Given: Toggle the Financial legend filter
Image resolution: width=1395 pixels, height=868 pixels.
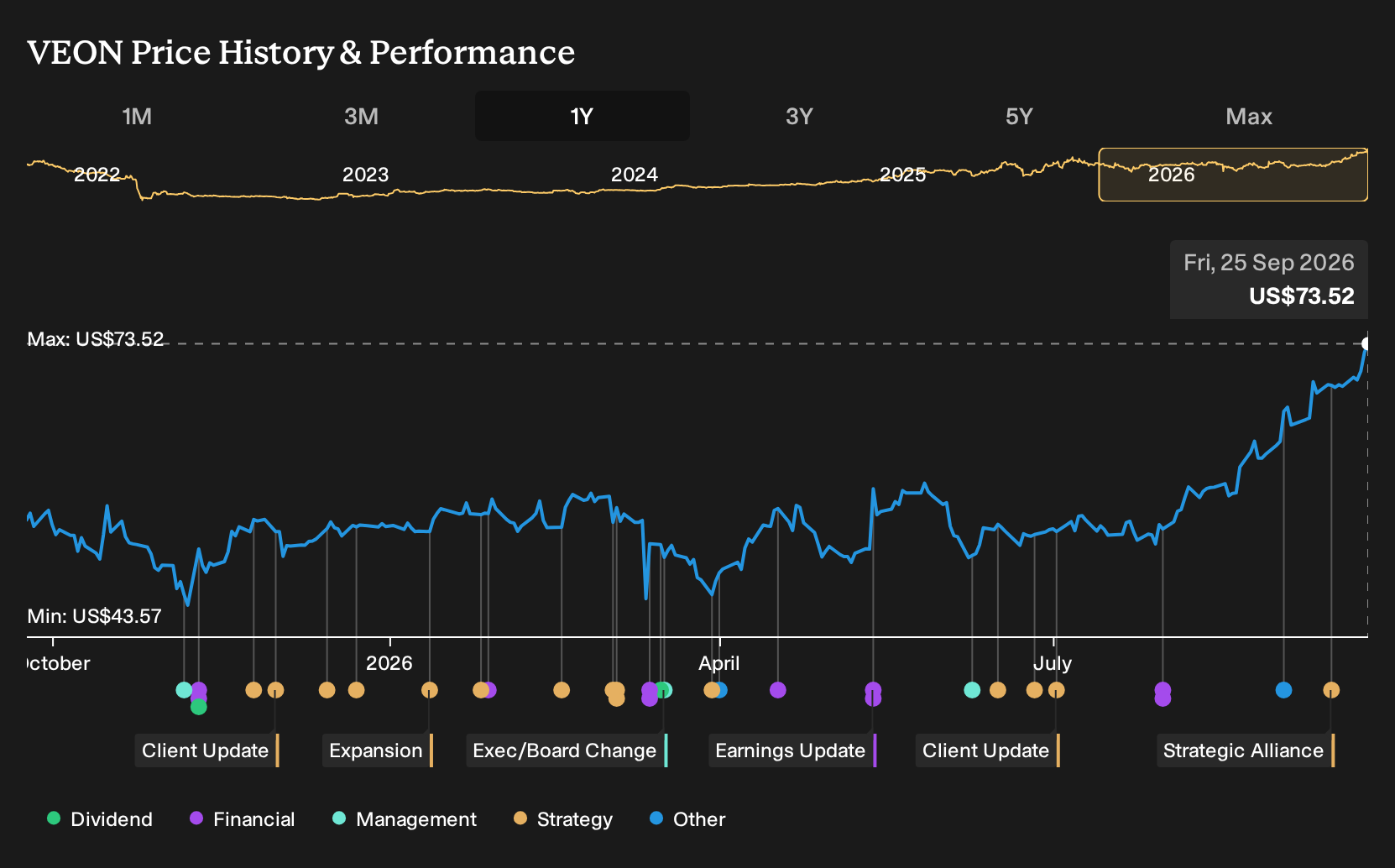Looking at the screenshot, I should click(242, 819).
